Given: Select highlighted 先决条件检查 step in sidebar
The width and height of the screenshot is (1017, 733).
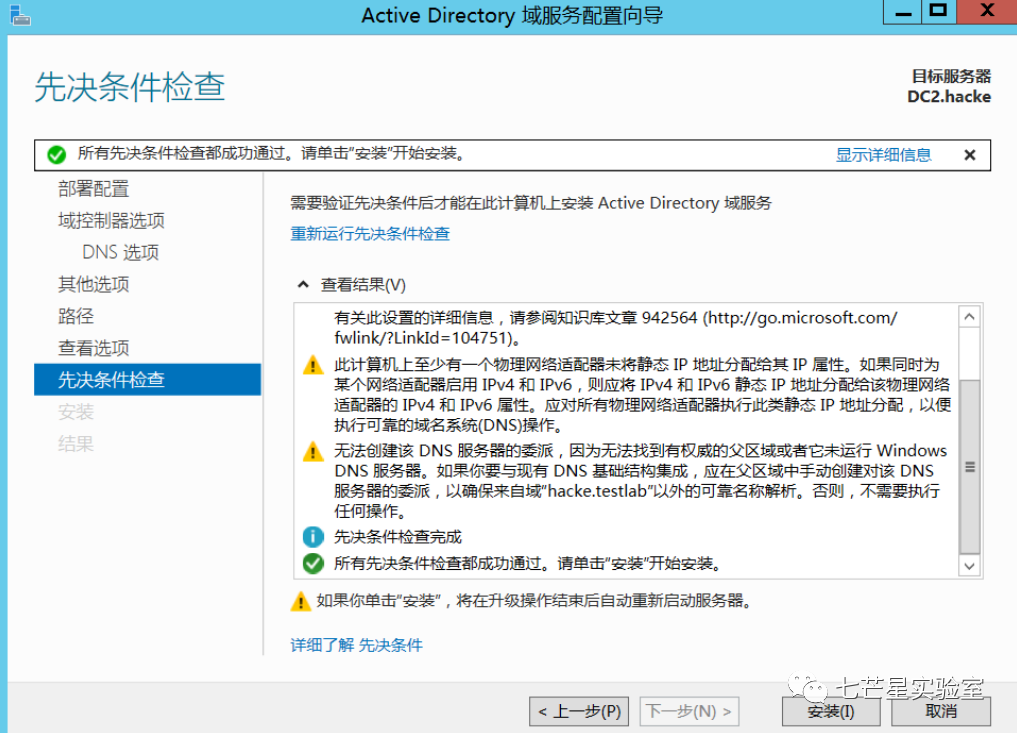Looking at the screenshot, I should coord(147,379).
